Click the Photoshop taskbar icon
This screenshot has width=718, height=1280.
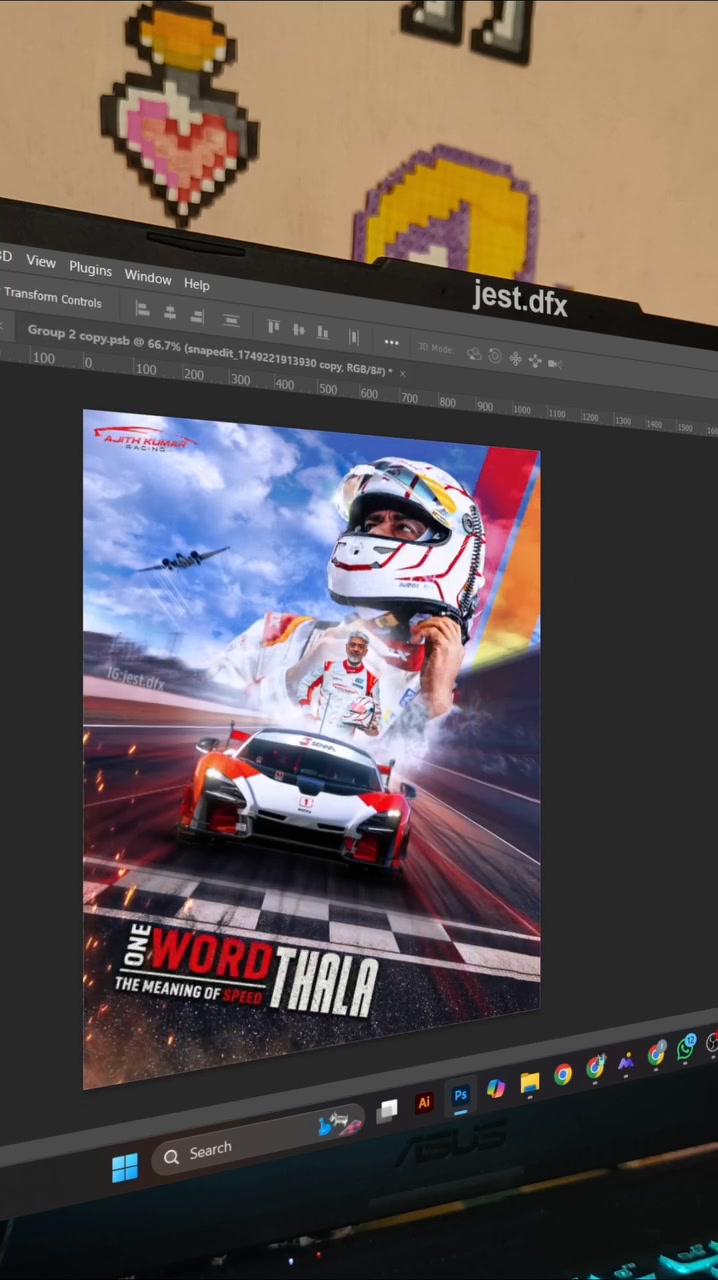(460, 1095)
